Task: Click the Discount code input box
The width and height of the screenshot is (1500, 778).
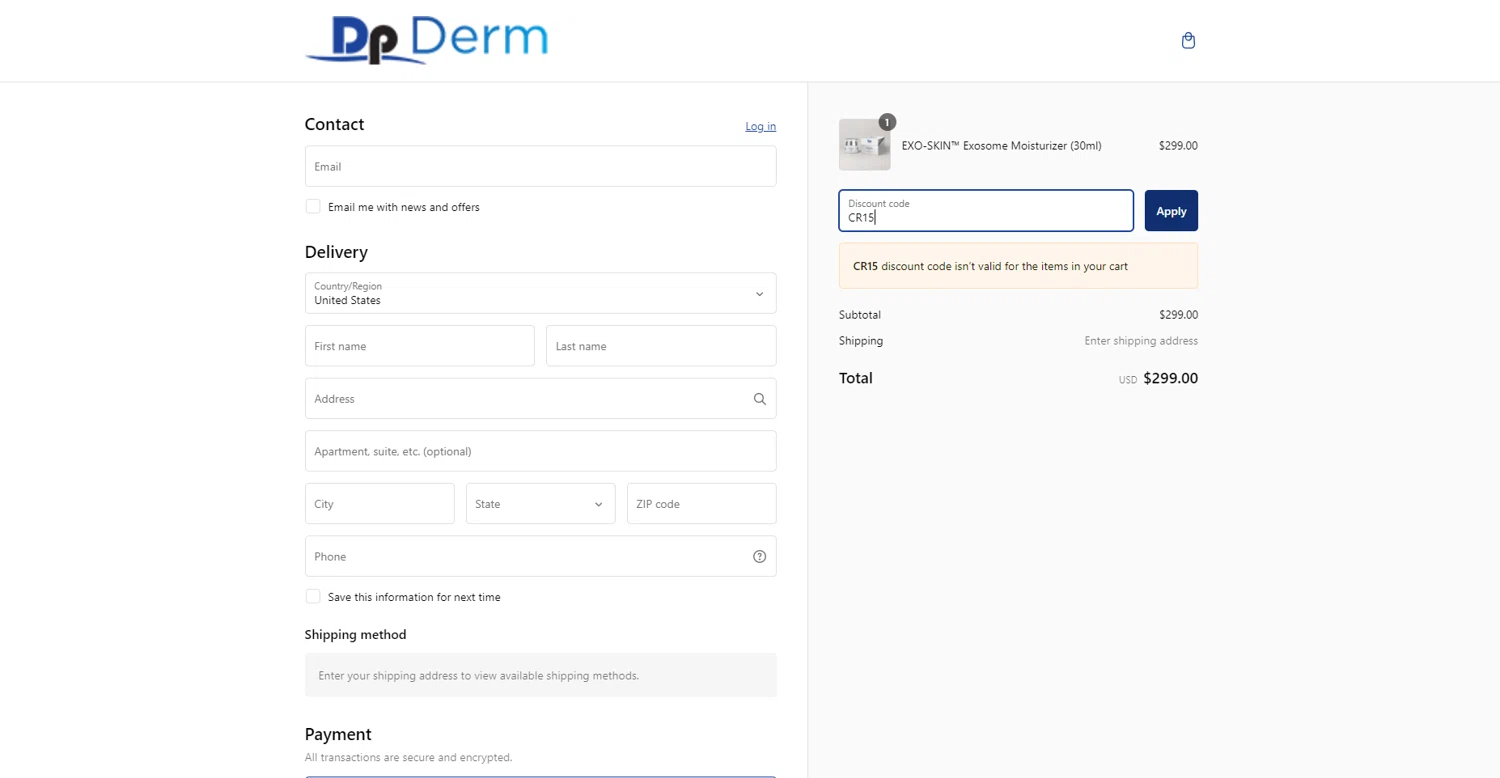Action: point(986,211)
